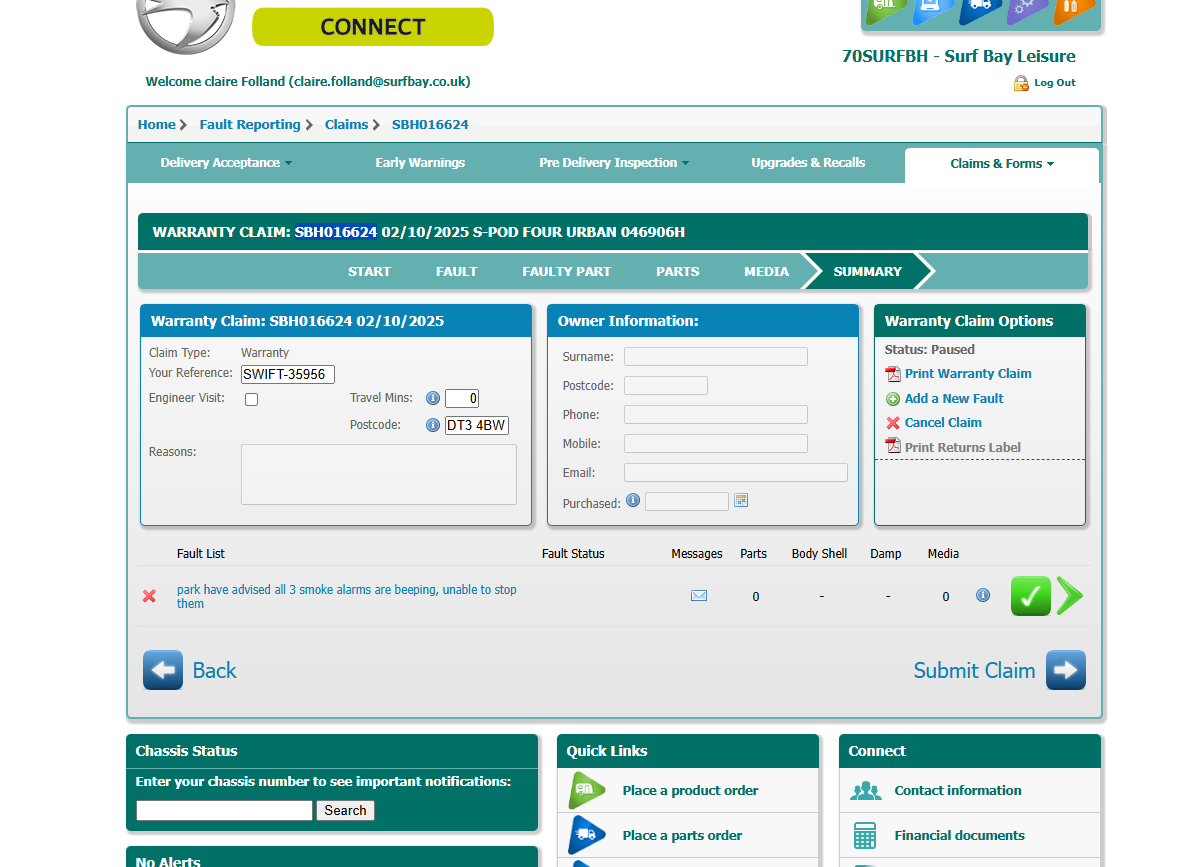Image resolution: width=1182 pixels, height=867 pixels.
Task: Click the chassis number input field
Action: point(224,810)
